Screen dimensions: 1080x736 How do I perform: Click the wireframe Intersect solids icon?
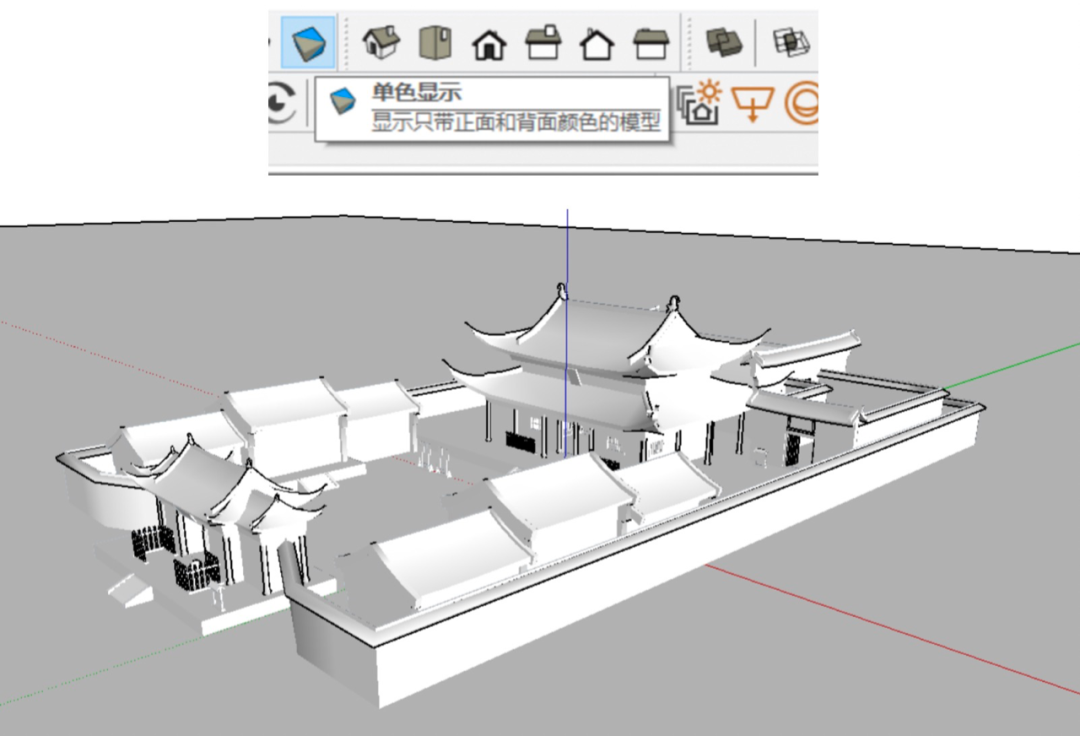(791, 43)
